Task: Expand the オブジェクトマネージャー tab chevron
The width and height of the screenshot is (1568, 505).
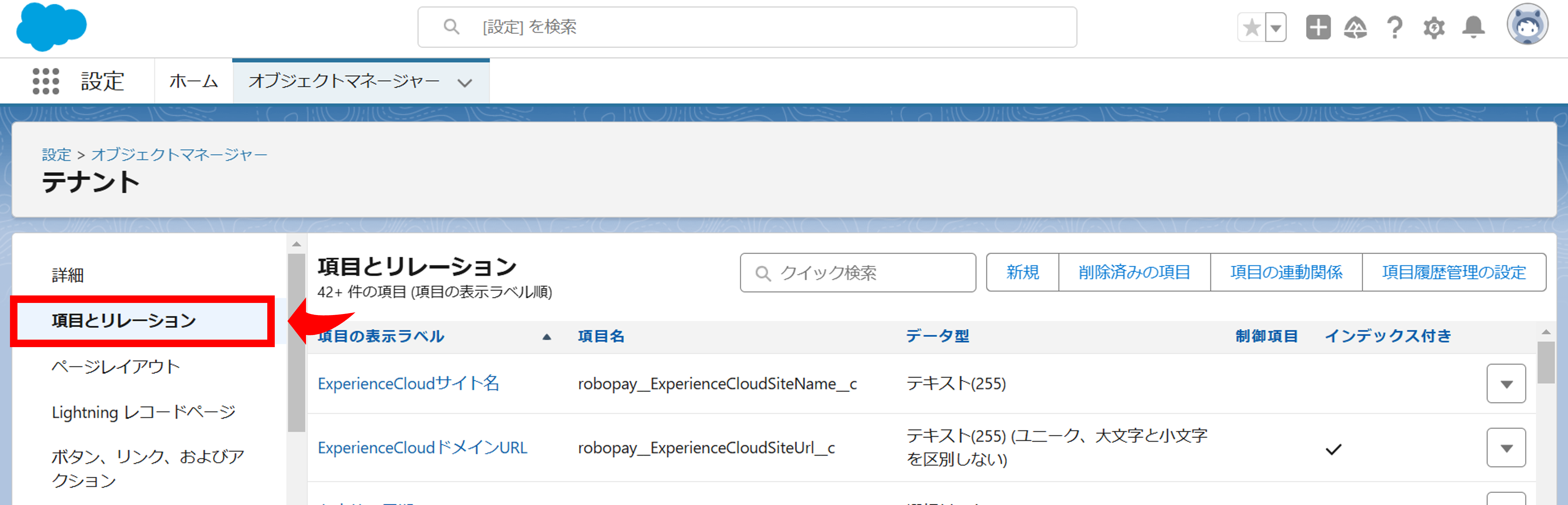Action: tap(465, 83)
